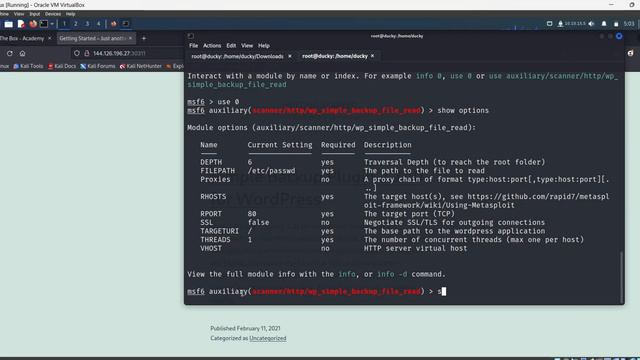Open the Kali Docs bookmark
This screenshot has height=360, width=640.
pyautogui.click(x=62, y=66)
